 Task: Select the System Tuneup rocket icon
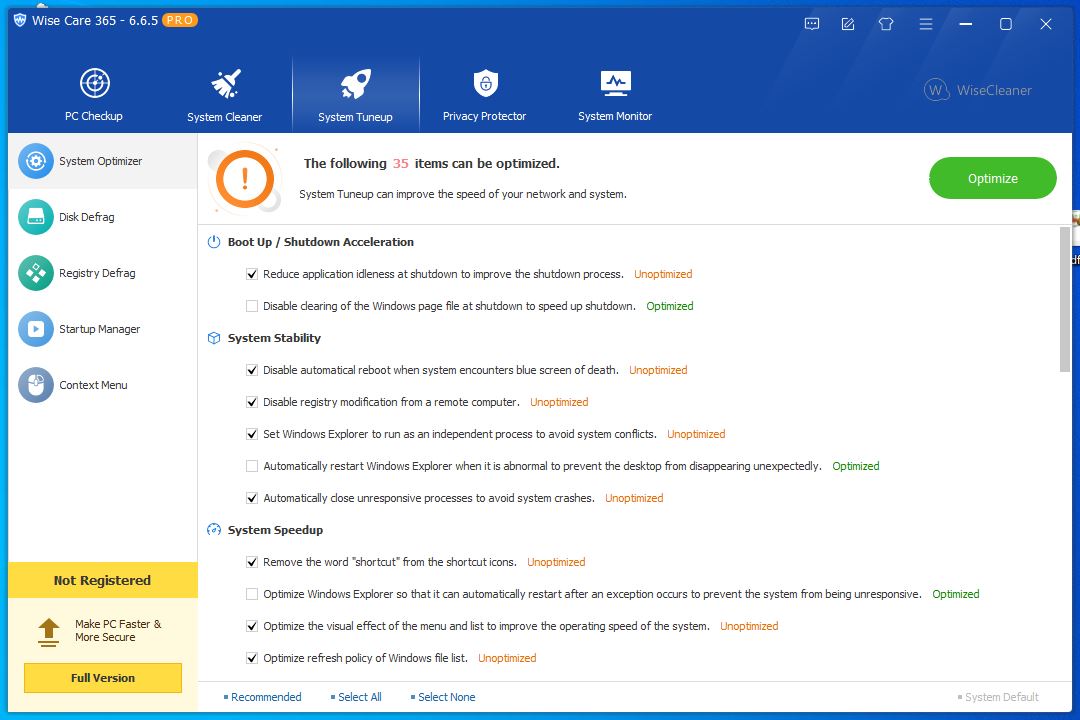[355, 84]
